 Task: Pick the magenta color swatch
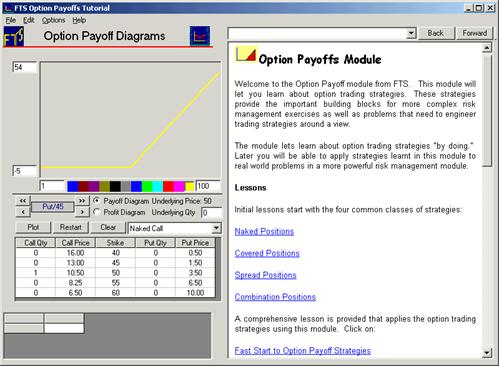point(179,186)
